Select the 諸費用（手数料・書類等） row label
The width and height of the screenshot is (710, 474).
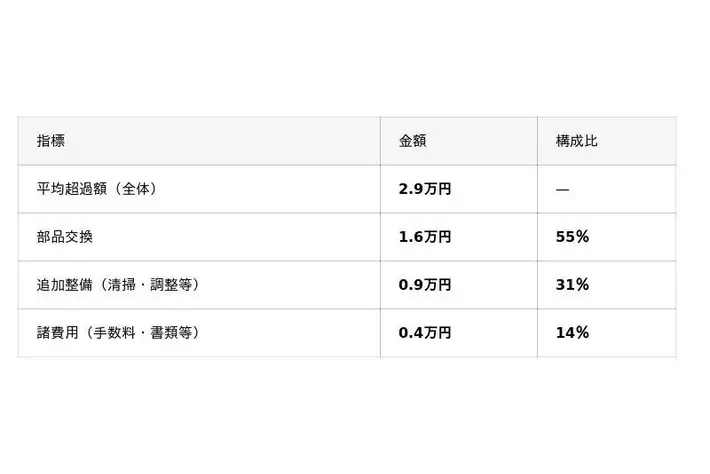pos(119,333)
